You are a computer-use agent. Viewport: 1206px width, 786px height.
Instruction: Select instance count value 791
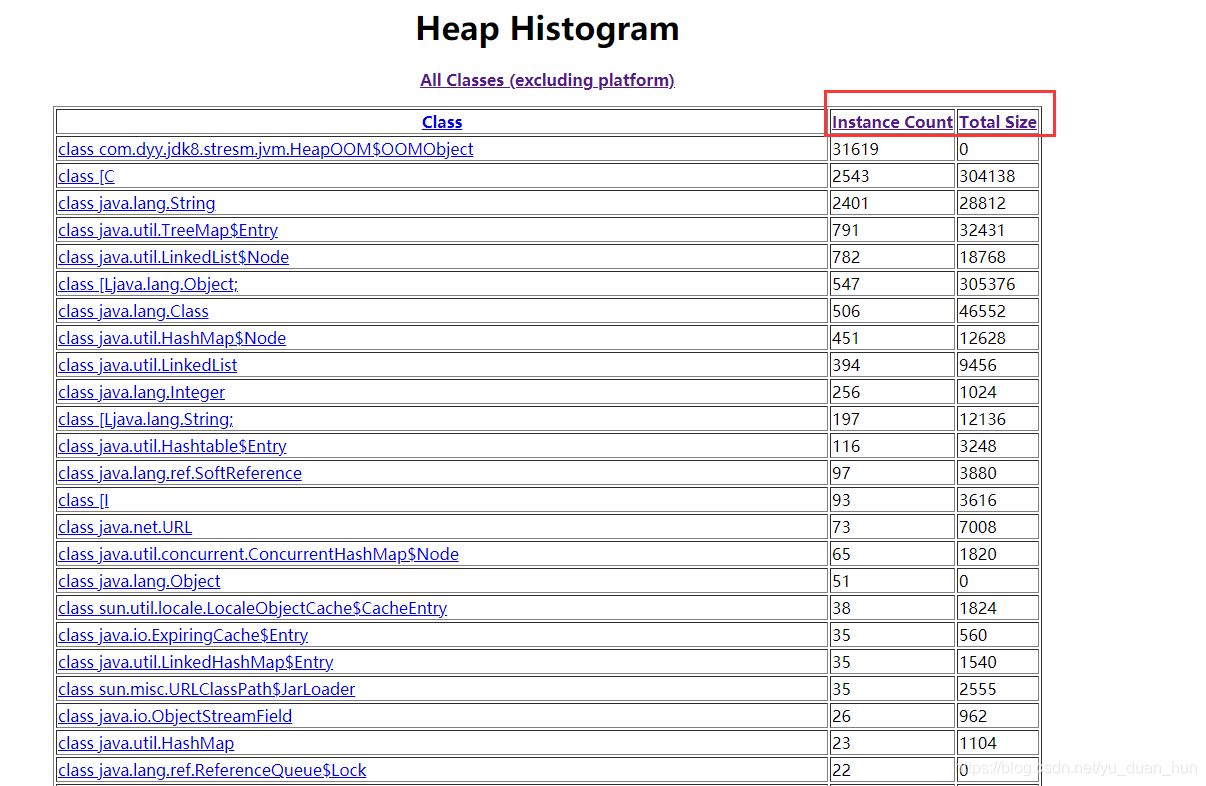(x=846, y=230)
